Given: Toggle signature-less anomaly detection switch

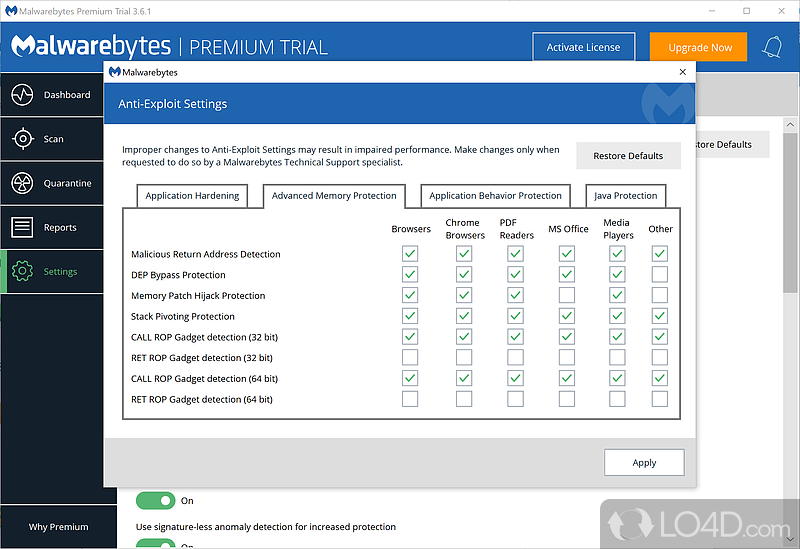Looking at the screenshot, I should click(x=155, y=543).
